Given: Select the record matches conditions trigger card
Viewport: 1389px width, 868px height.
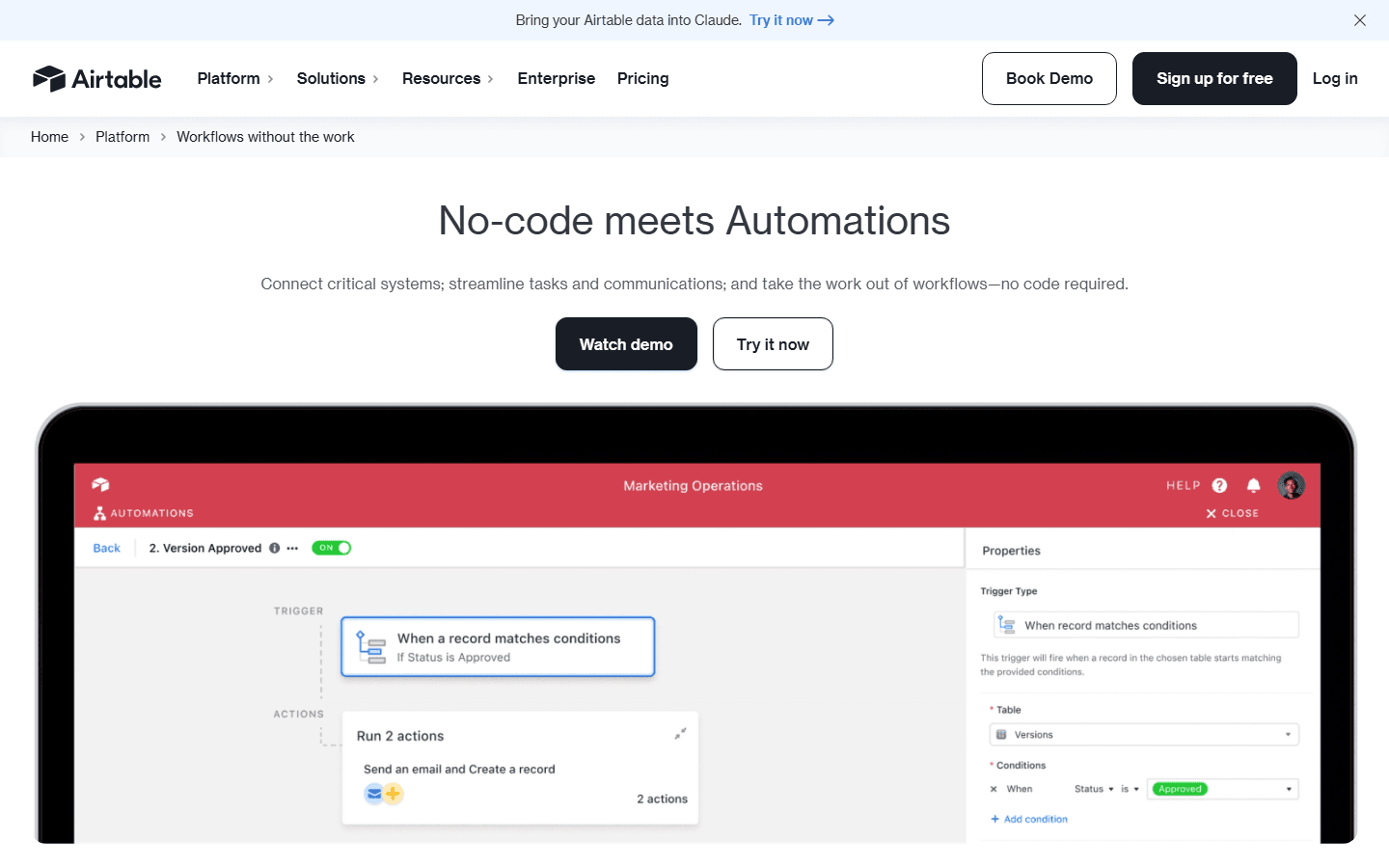Looking at the screenshot, I should coord(498,646).
